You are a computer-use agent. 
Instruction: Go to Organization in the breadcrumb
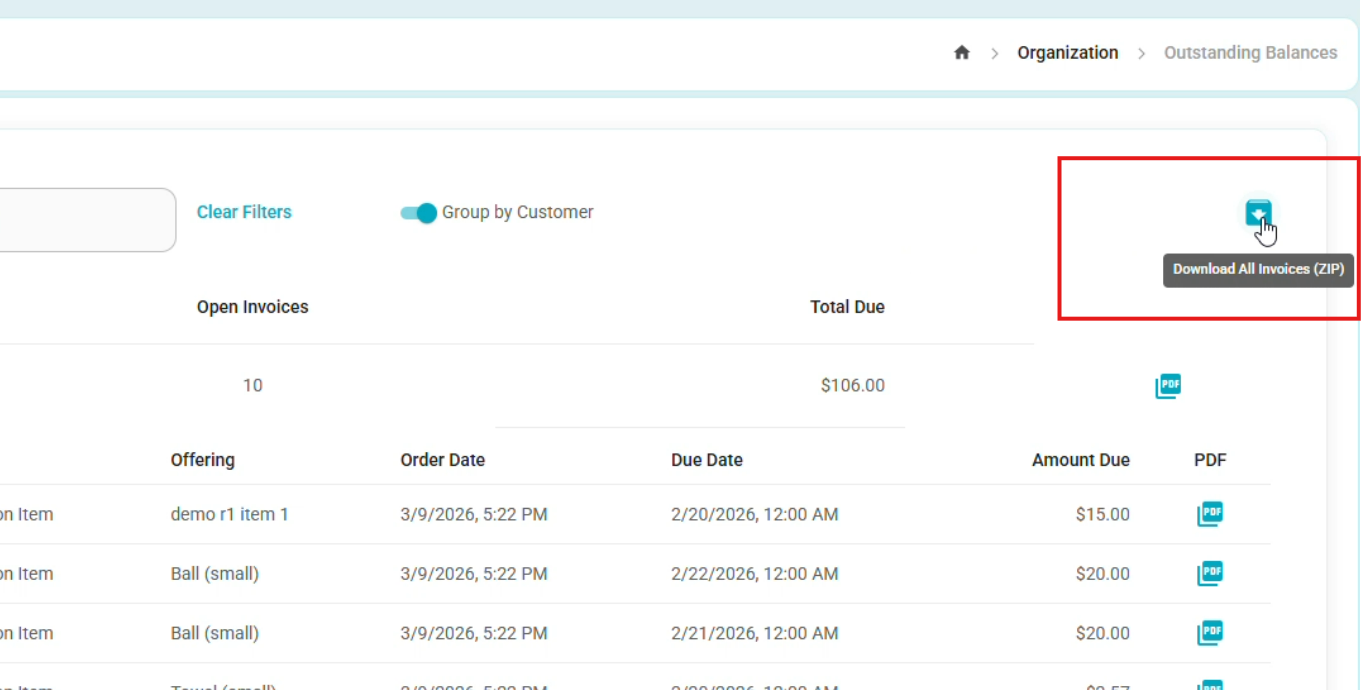[x=1068, y=53]
